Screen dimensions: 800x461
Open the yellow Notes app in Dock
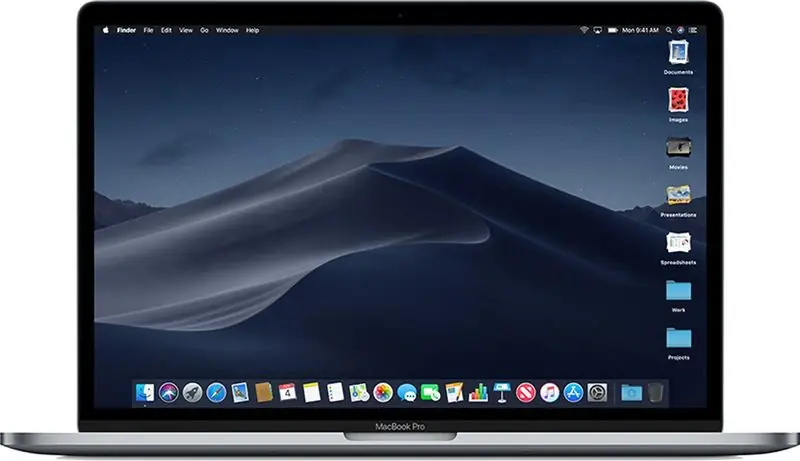[x=311, y=393]
